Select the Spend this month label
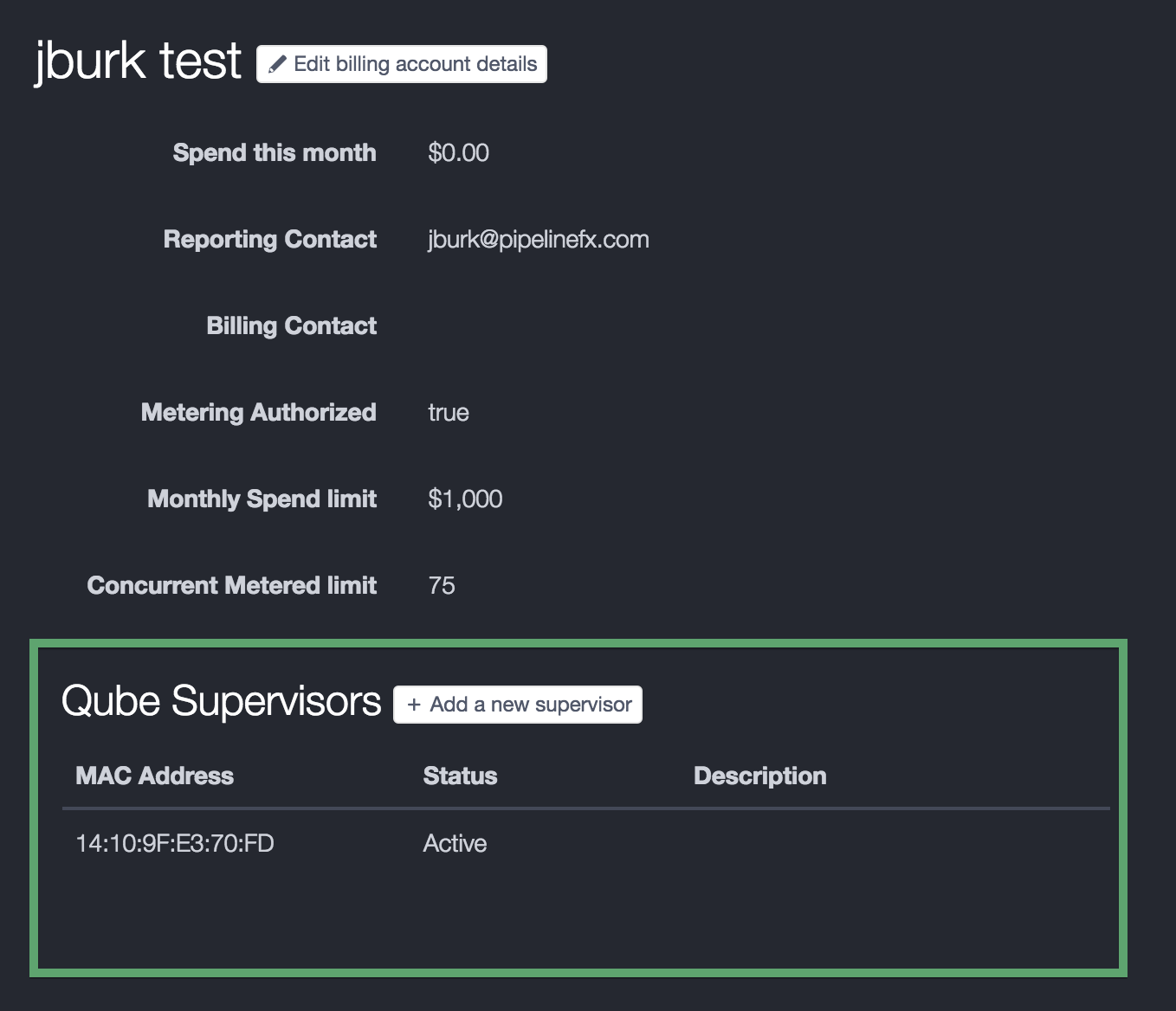The height and width of the screenshot is (1011, 1176). 274,152
